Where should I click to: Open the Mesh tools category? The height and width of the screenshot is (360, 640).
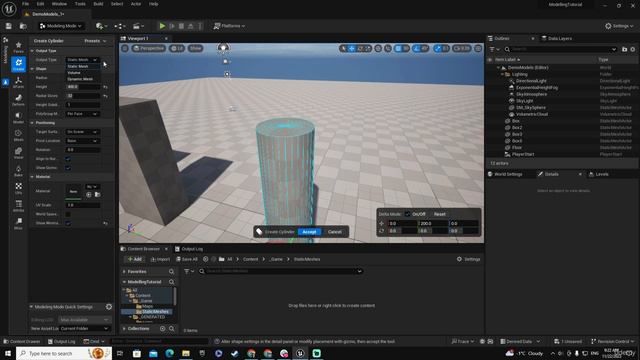[x=18, y=135]
